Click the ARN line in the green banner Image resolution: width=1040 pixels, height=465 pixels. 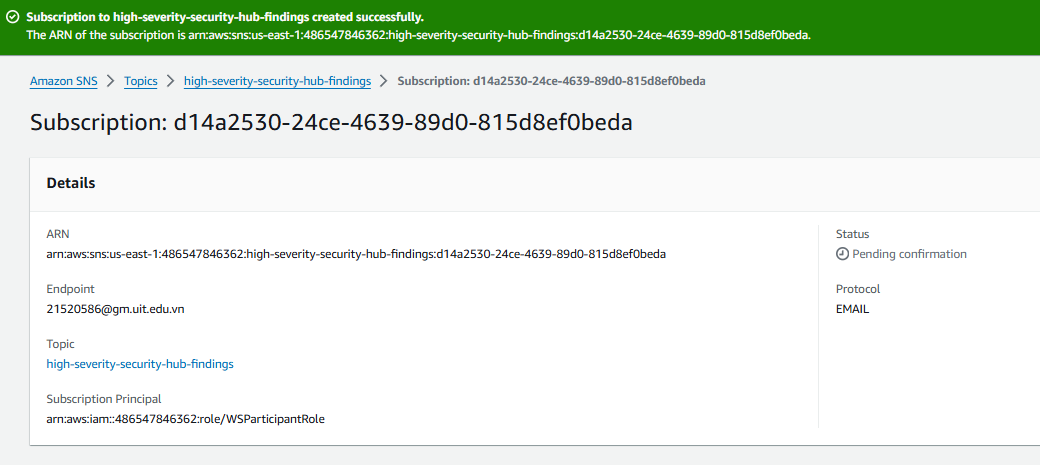(x=419, y=35)
